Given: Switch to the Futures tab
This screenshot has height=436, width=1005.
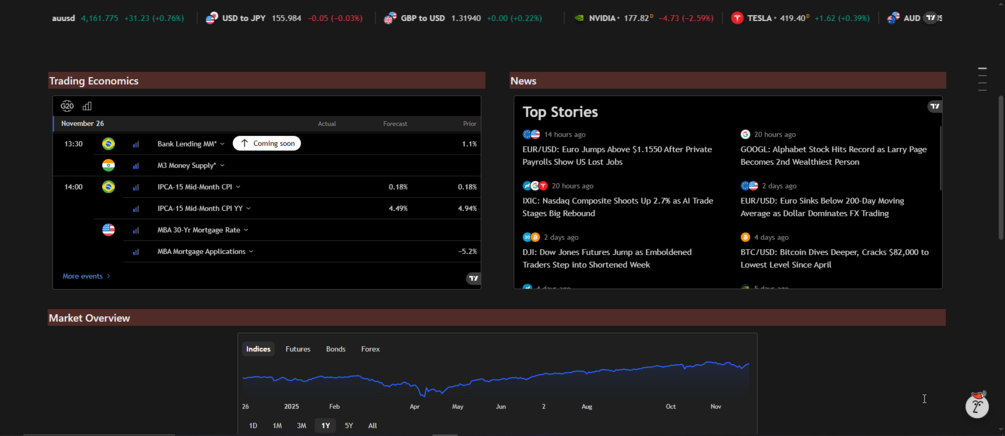Looking at the screenshot, I should [298, 349].
